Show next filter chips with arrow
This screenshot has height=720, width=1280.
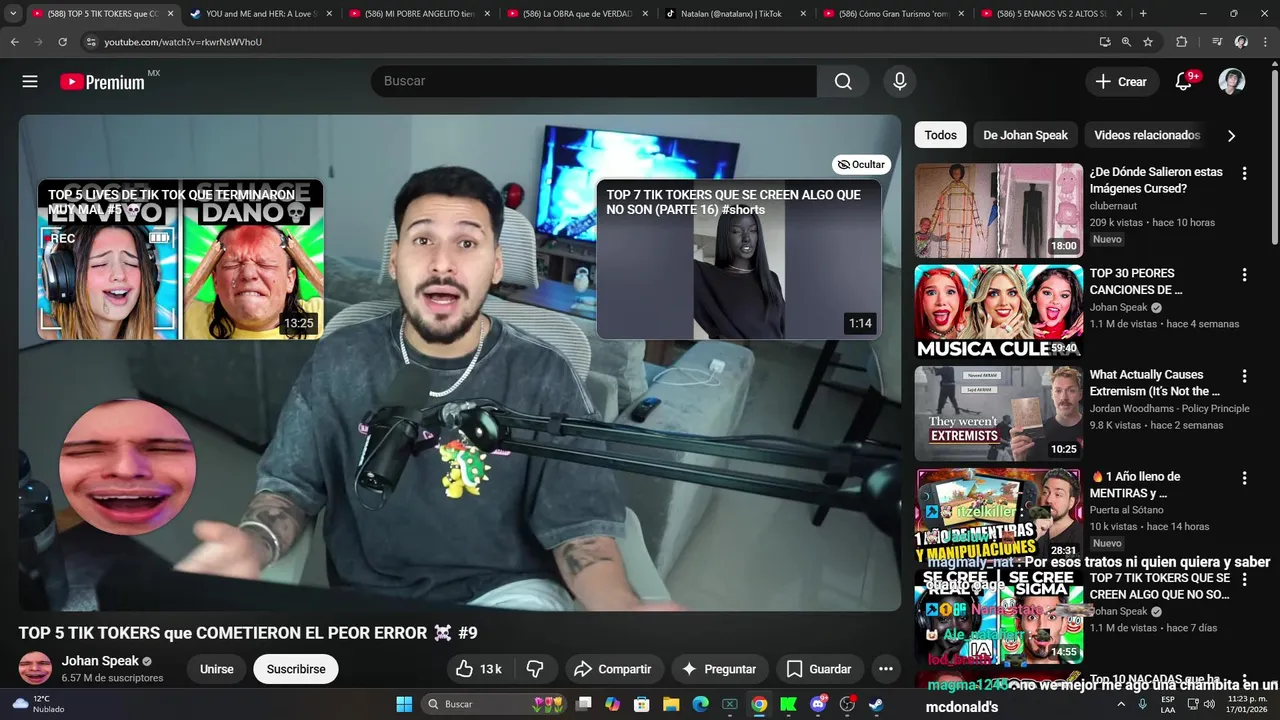coord(1231,136)
